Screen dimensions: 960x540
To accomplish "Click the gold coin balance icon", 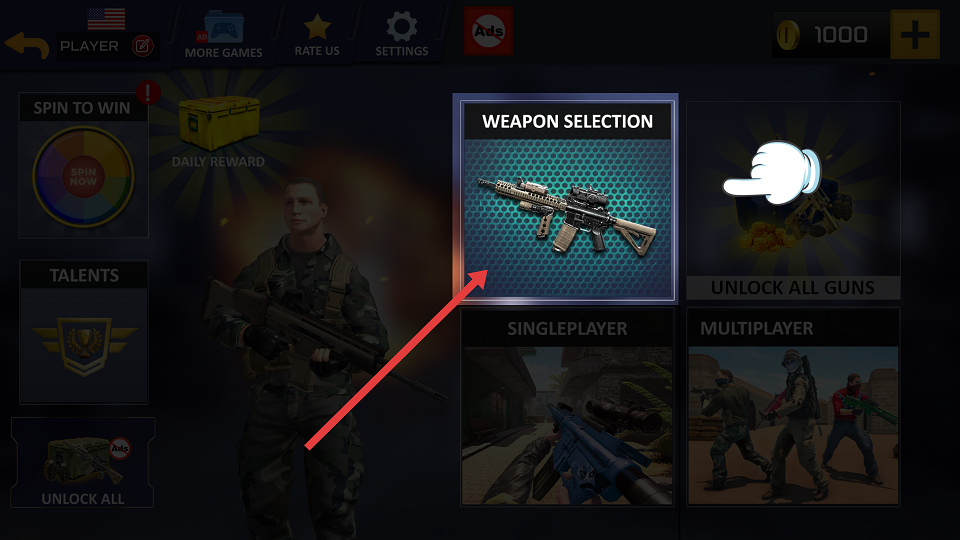I will coord(788,35).
